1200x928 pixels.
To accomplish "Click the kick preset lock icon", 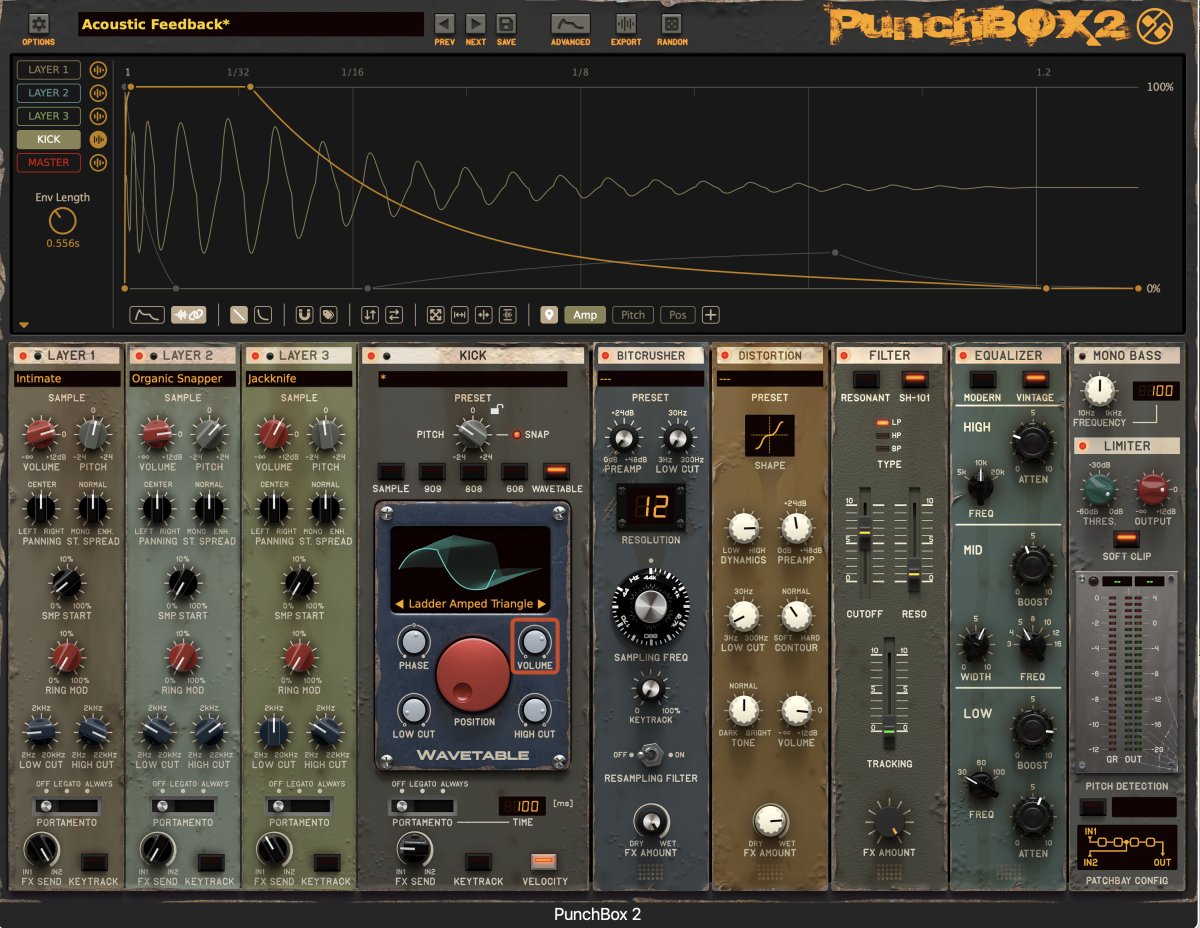I will click(x=496, y=410).
